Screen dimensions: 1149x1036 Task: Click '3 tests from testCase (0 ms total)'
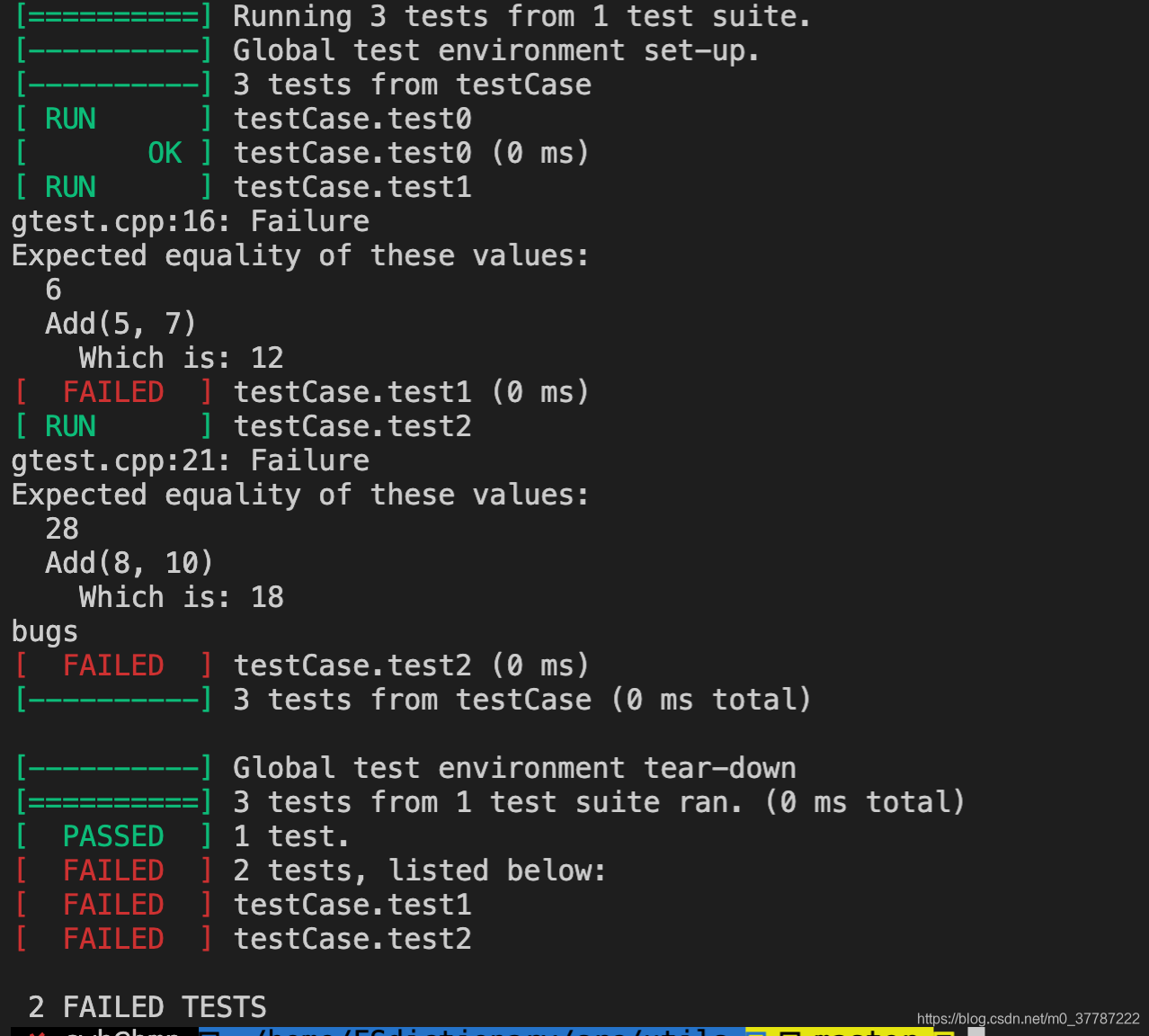click(x=521, y=701)
